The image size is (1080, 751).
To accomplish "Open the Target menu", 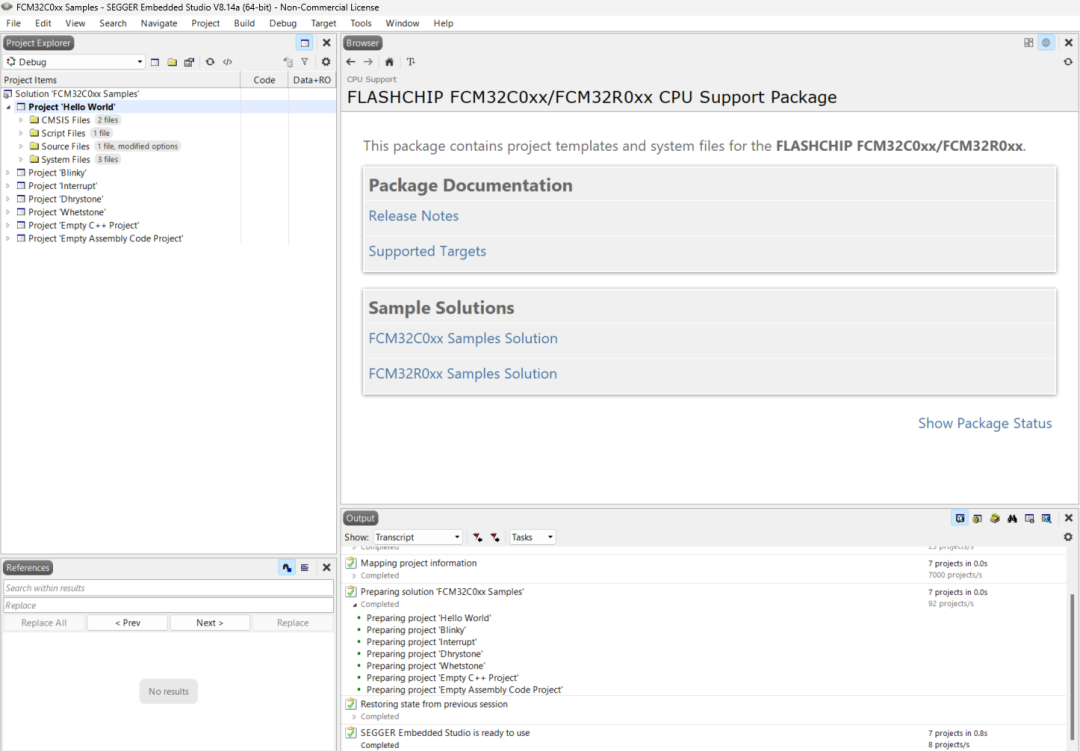I will [324, 23].
